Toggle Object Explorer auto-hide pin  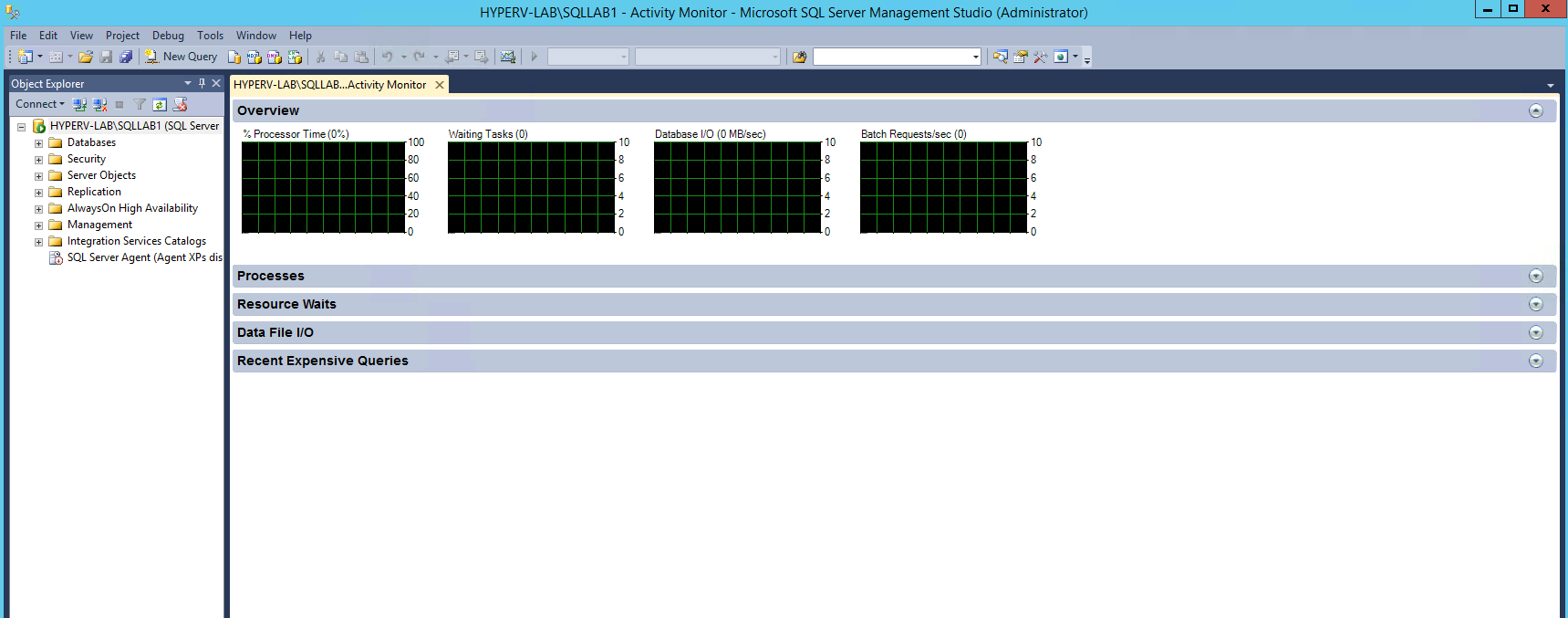(202, 83)
